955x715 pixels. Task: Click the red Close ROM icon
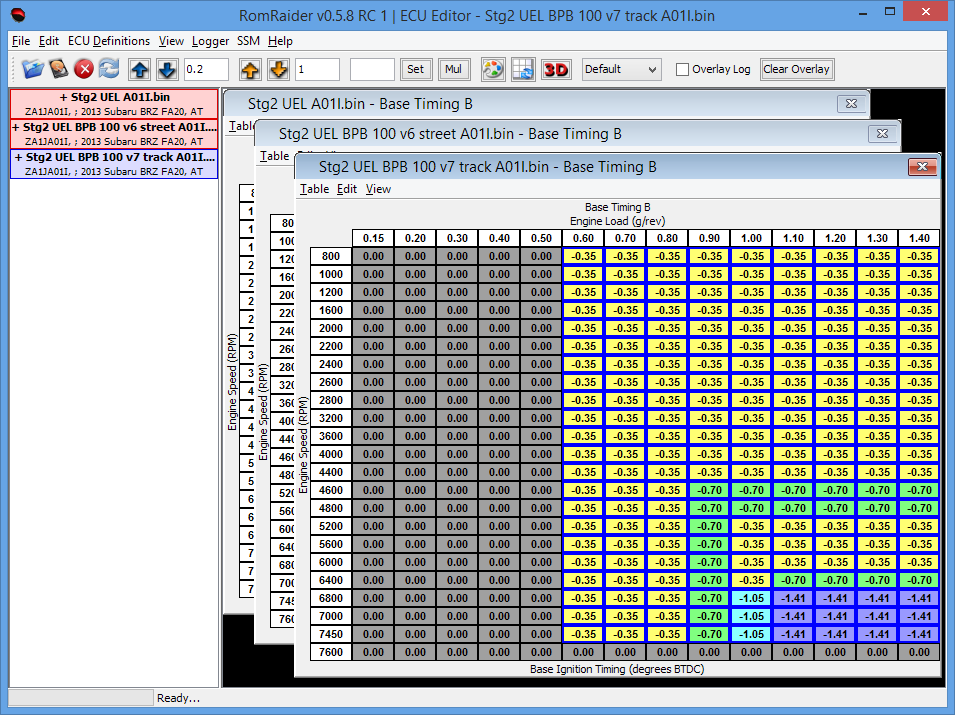(x=84, y=69)
